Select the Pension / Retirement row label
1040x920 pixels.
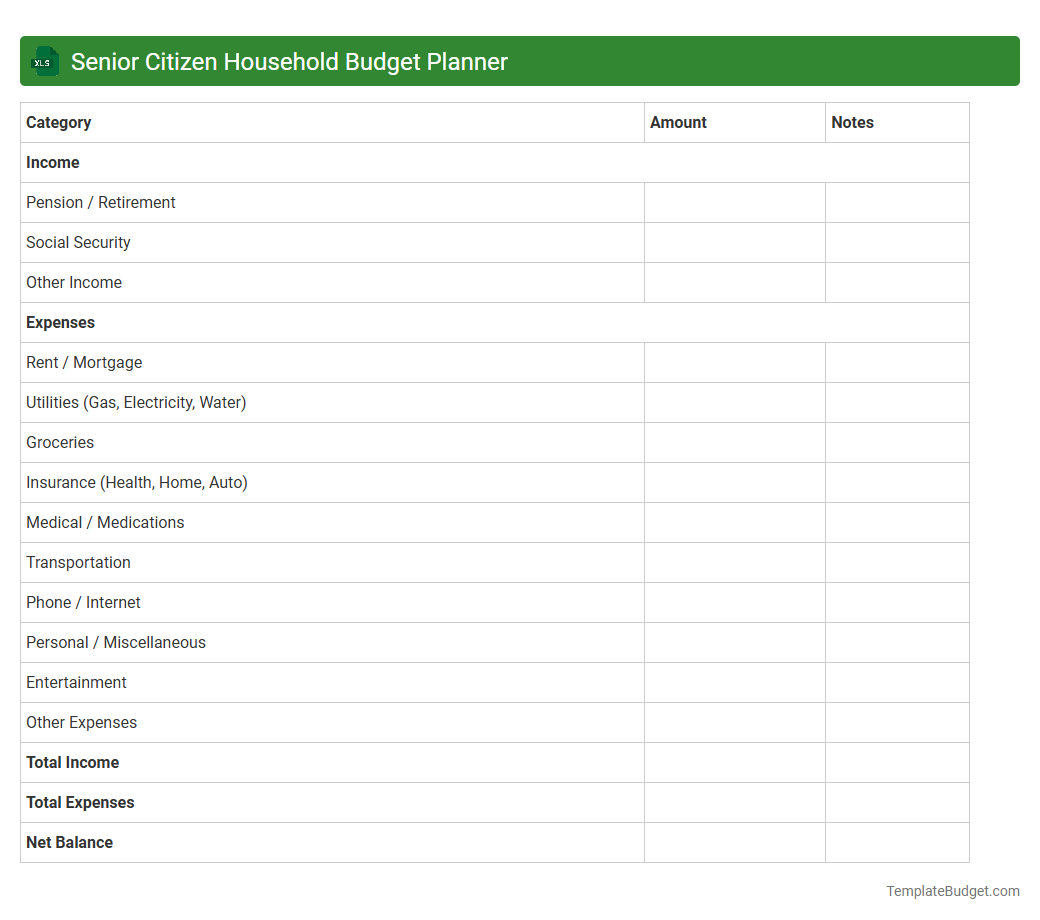click(x=100, y=202)
